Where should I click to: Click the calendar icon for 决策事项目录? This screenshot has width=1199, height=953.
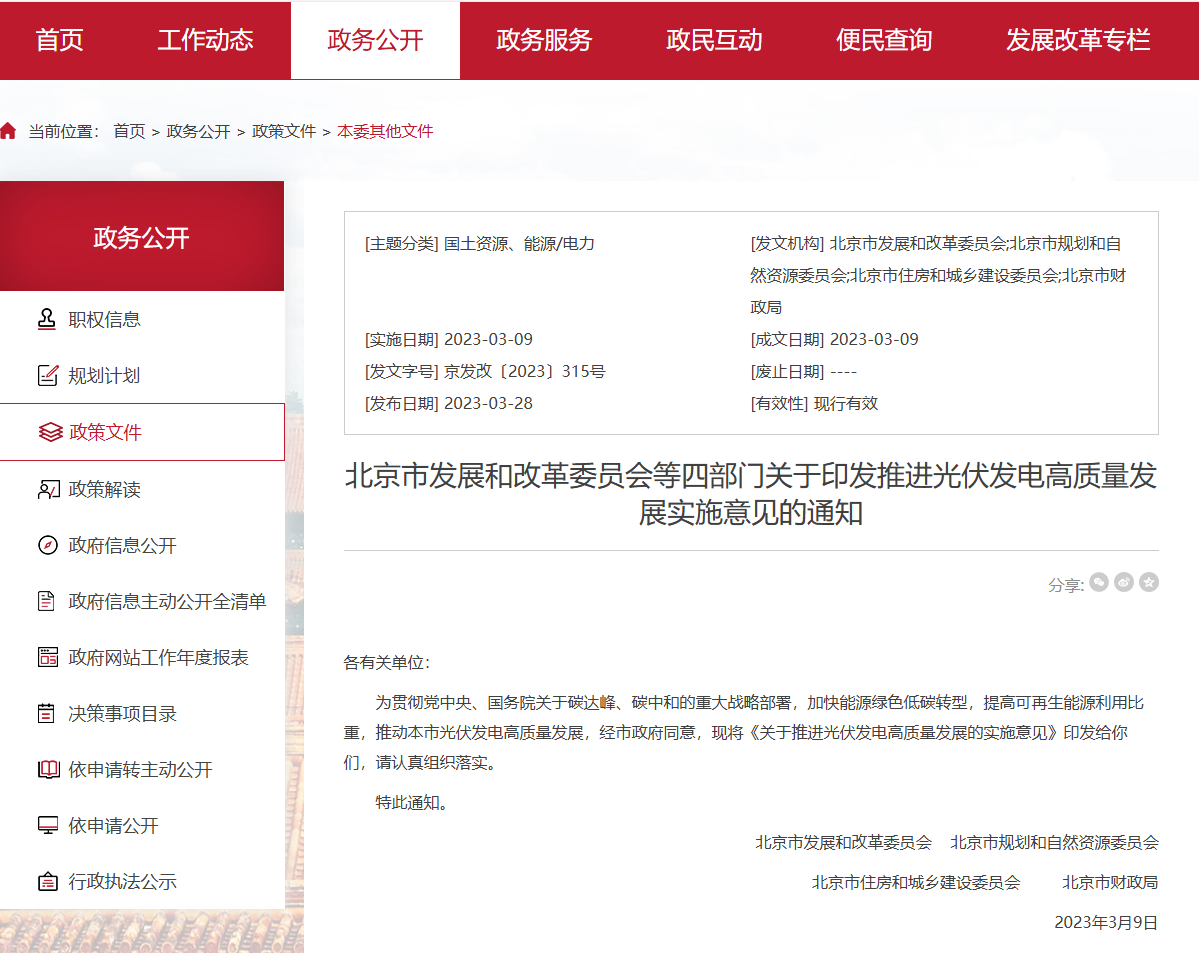pos(47,713)
